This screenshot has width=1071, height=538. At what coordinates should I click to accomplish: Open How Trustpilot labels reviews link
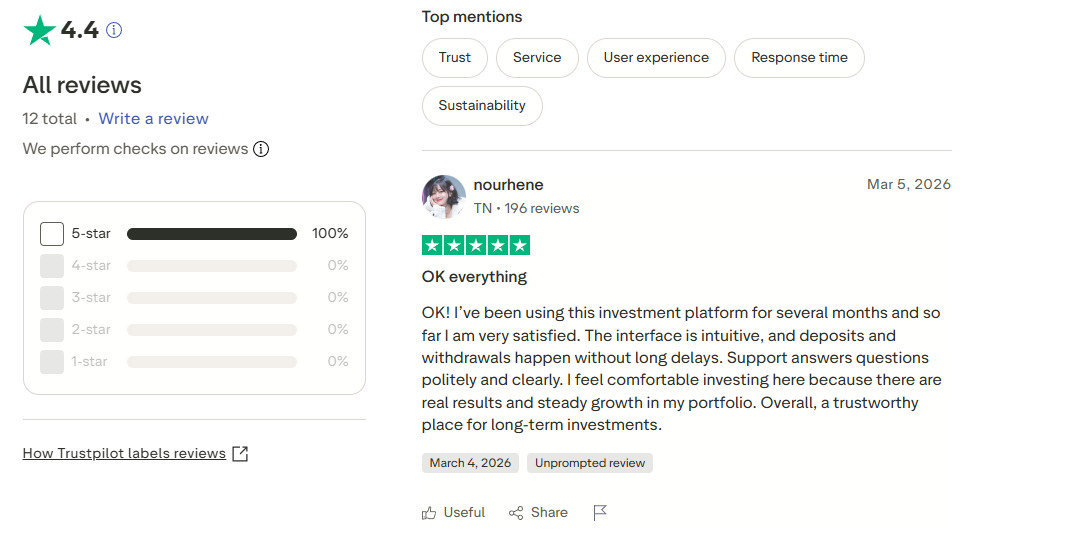point(124,453)
